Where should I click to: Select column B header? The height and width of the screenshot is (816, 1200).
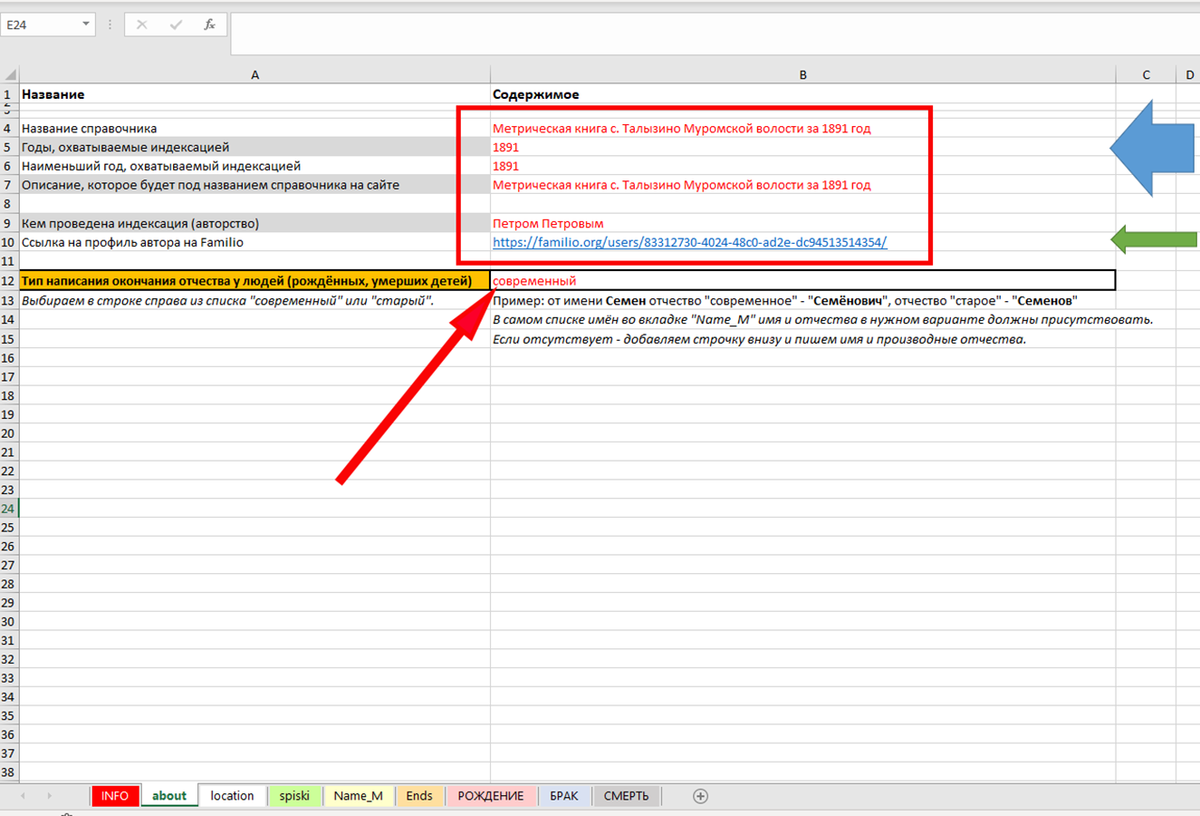coord(803,75)
